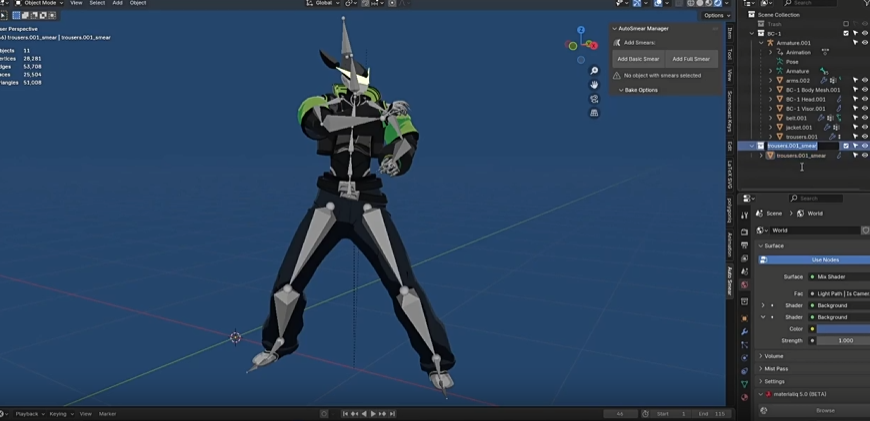Image resolution: width=870 pixels, height=421 pixels.
Task: Uncheck the BC-1 collection exclude checkbox
Action: pyautogui.click(x=846, y=33)
